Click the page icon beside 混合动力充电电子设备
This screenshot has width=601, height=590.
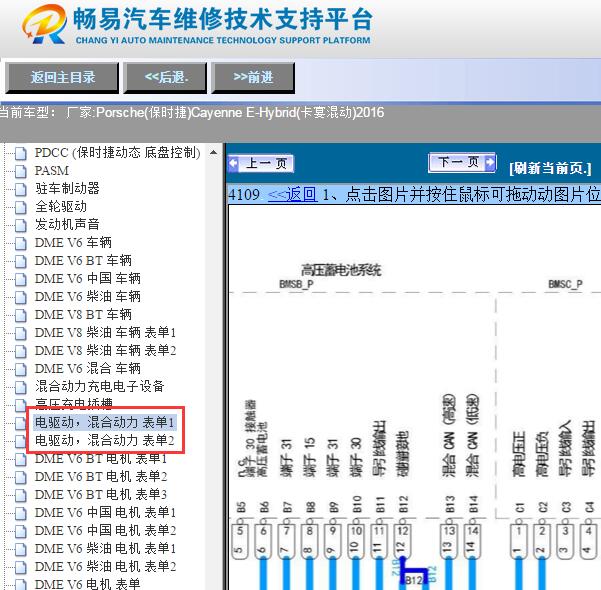[21, 388]
